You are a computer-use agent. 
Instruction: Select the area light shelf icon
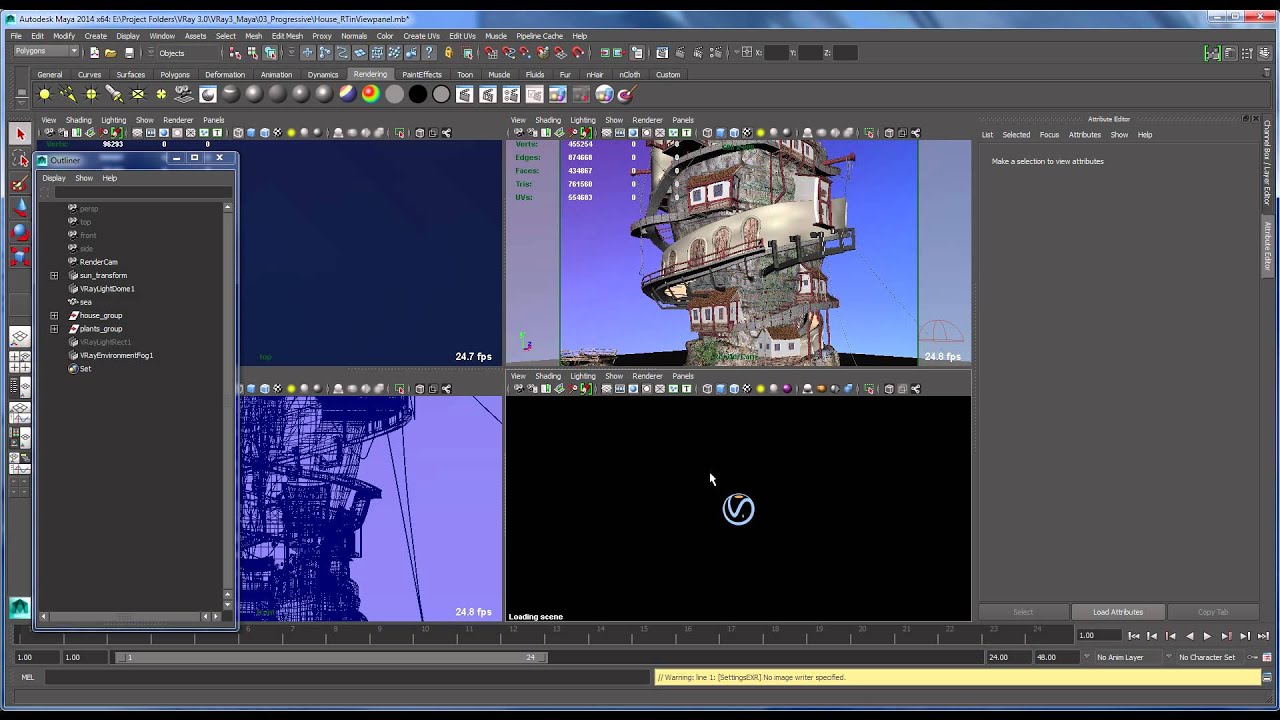pyautogui.click(x=138, y=94)
